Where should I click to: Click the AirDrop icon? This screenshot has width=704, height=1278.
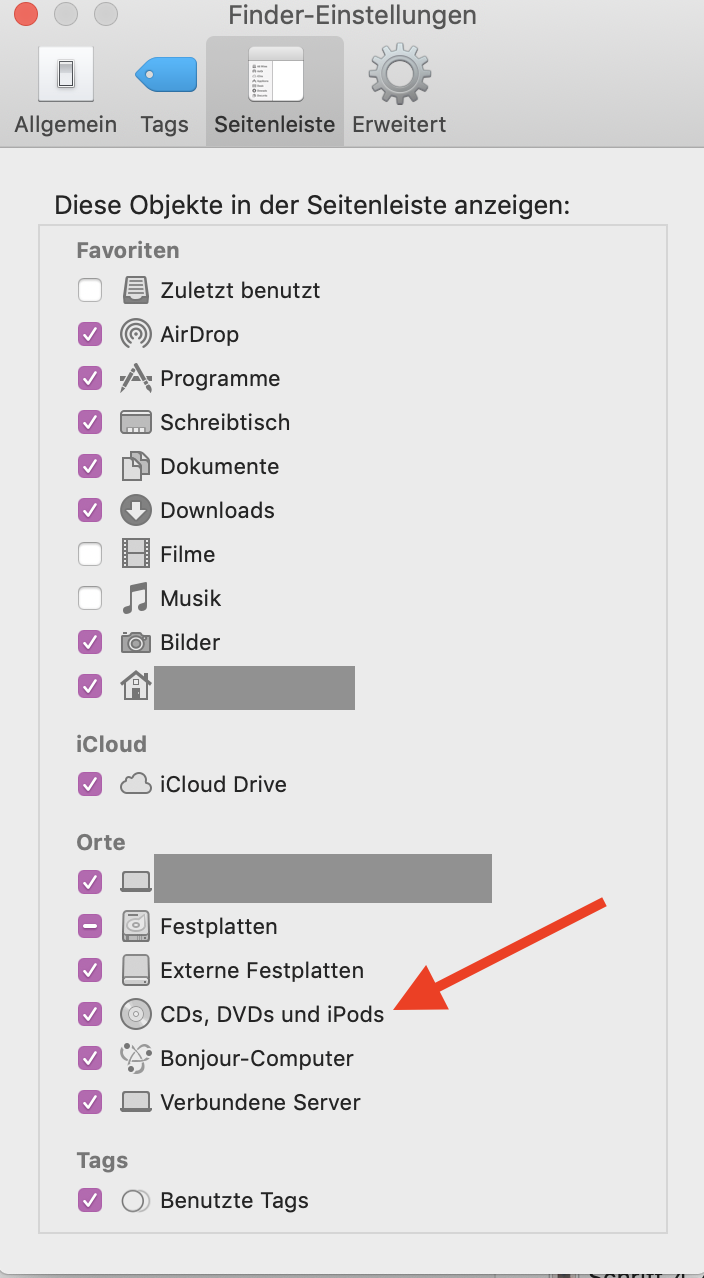pos(136,334)
